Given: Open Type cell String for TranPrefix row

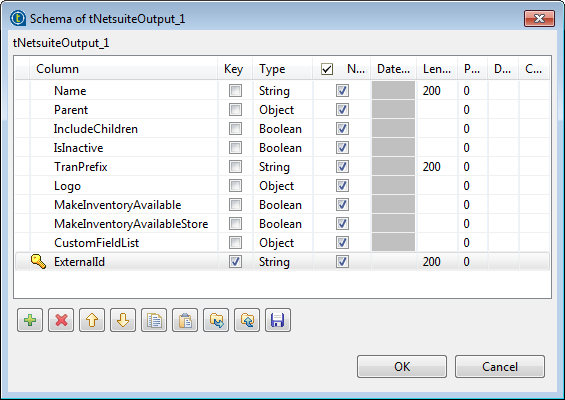Looking at the screenshot, I should pos(283,167).
